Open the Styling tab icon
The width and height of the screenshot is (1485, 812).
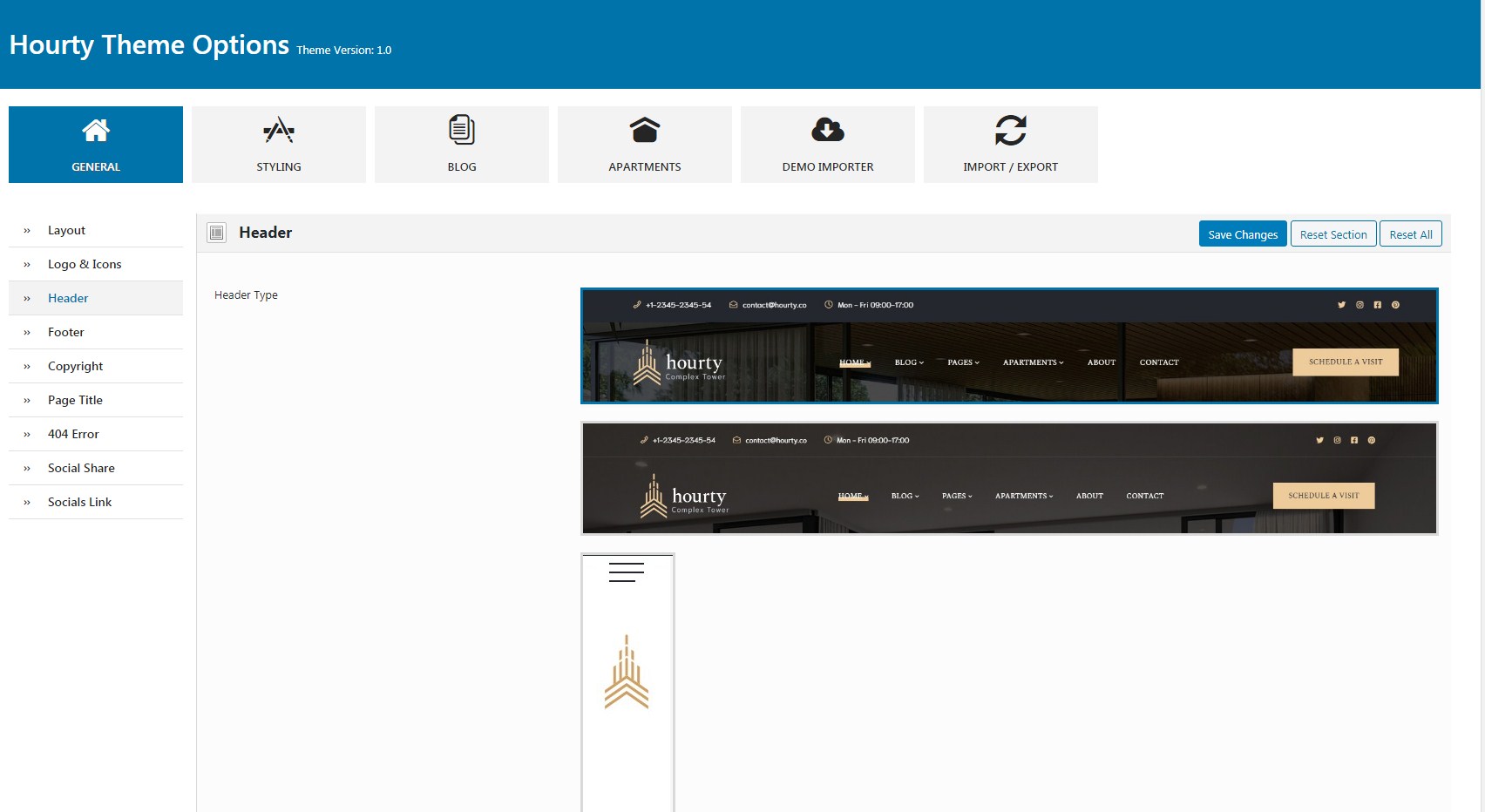[x=279, y=130]
